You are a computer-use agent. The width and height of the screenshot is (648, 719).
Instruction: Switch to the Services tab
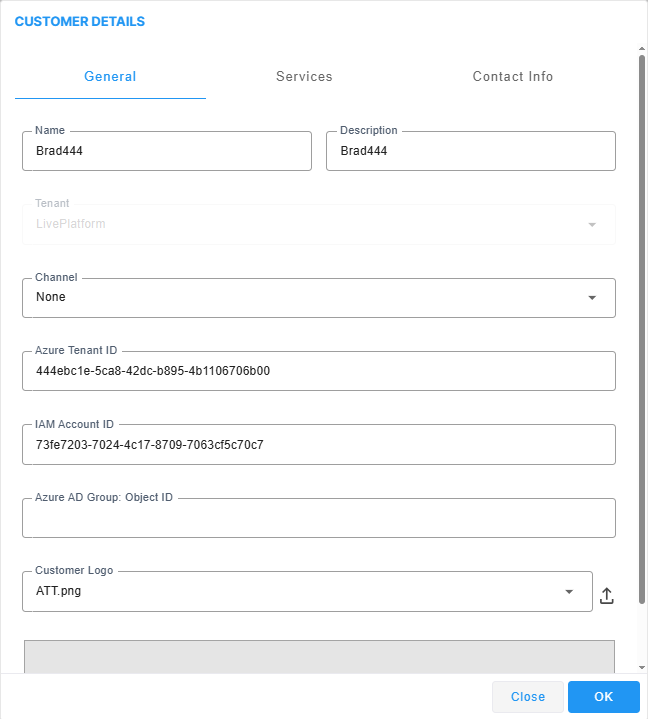pyautogui.click(x=304, y=77)
